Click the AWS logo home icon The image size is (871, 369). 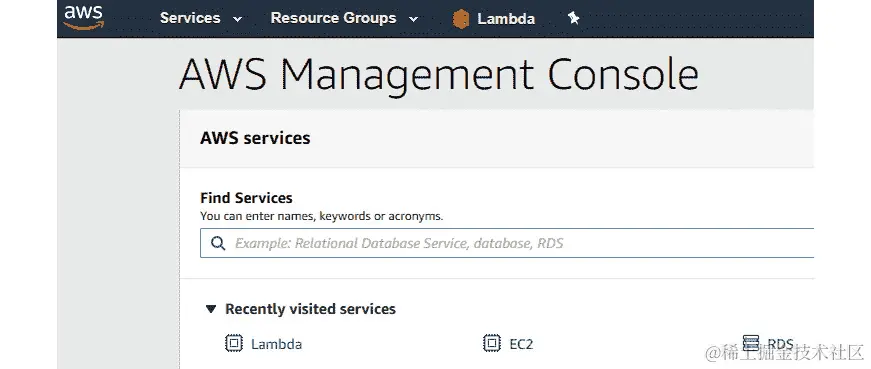[84, 17]
